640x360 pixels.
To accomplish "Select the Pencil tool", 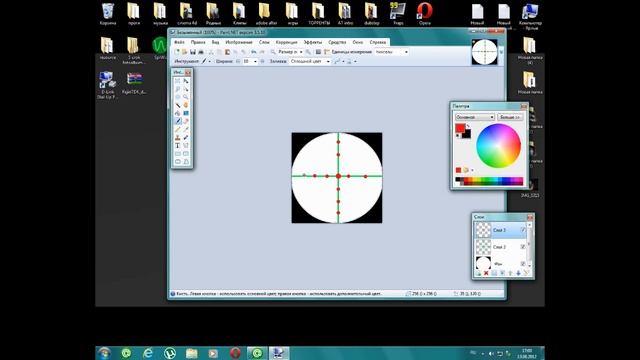I will point(178,129).
